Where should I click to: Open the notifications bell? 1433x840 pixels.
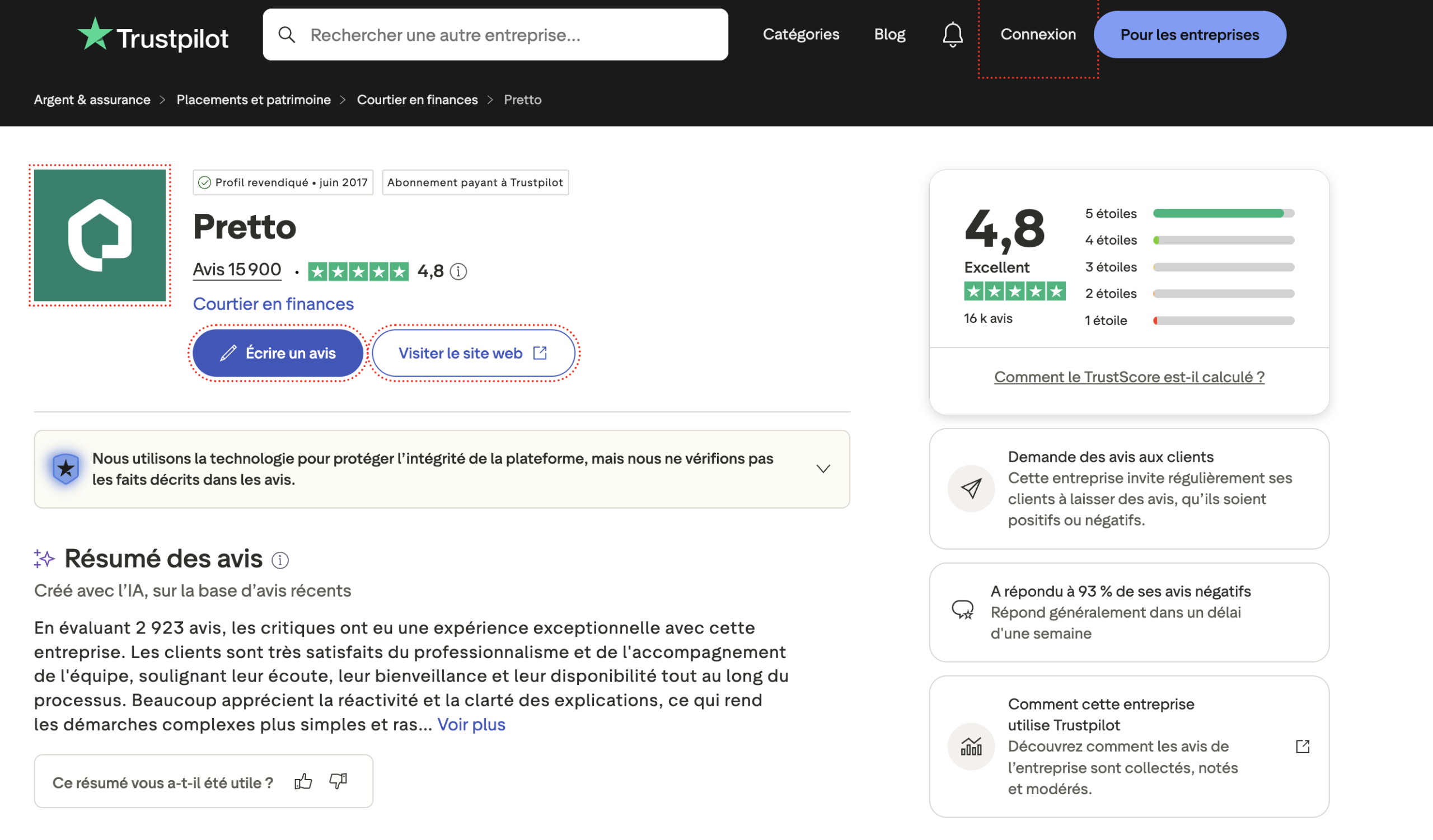[953, 35]
